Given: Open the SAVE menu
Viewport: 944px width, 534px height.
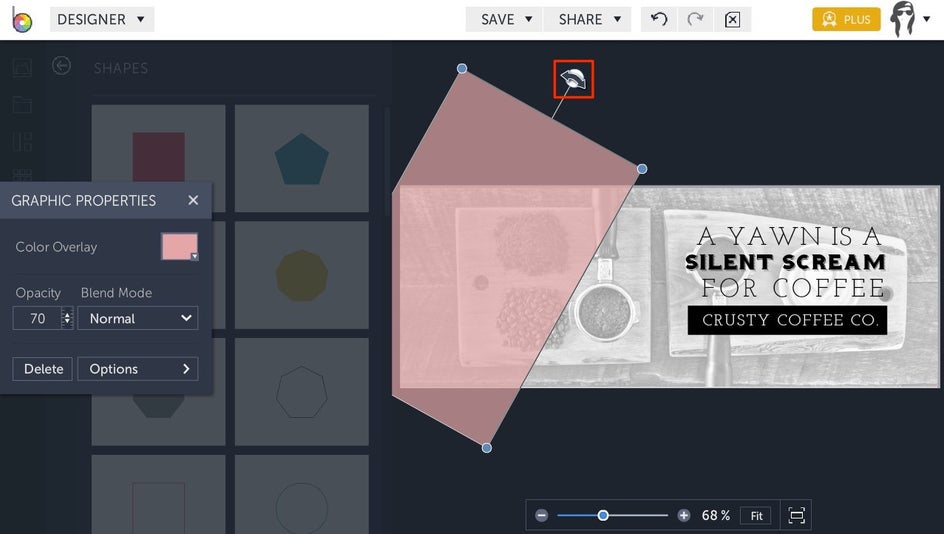Looking at the screenshot, I should click(505, 19).
